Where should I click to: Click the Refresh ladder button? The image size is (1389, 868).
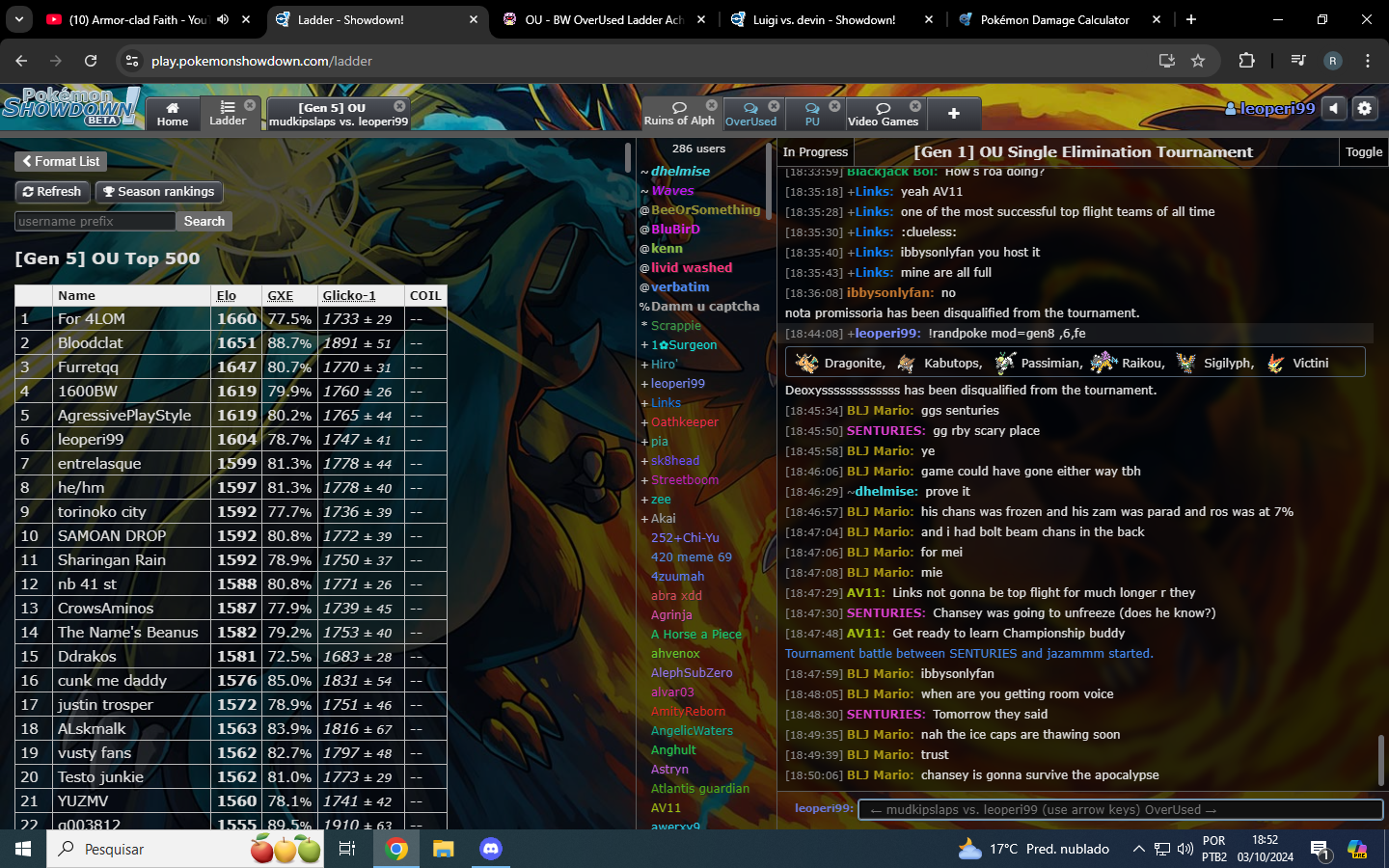pyautogui.click(x=52, y=192)
